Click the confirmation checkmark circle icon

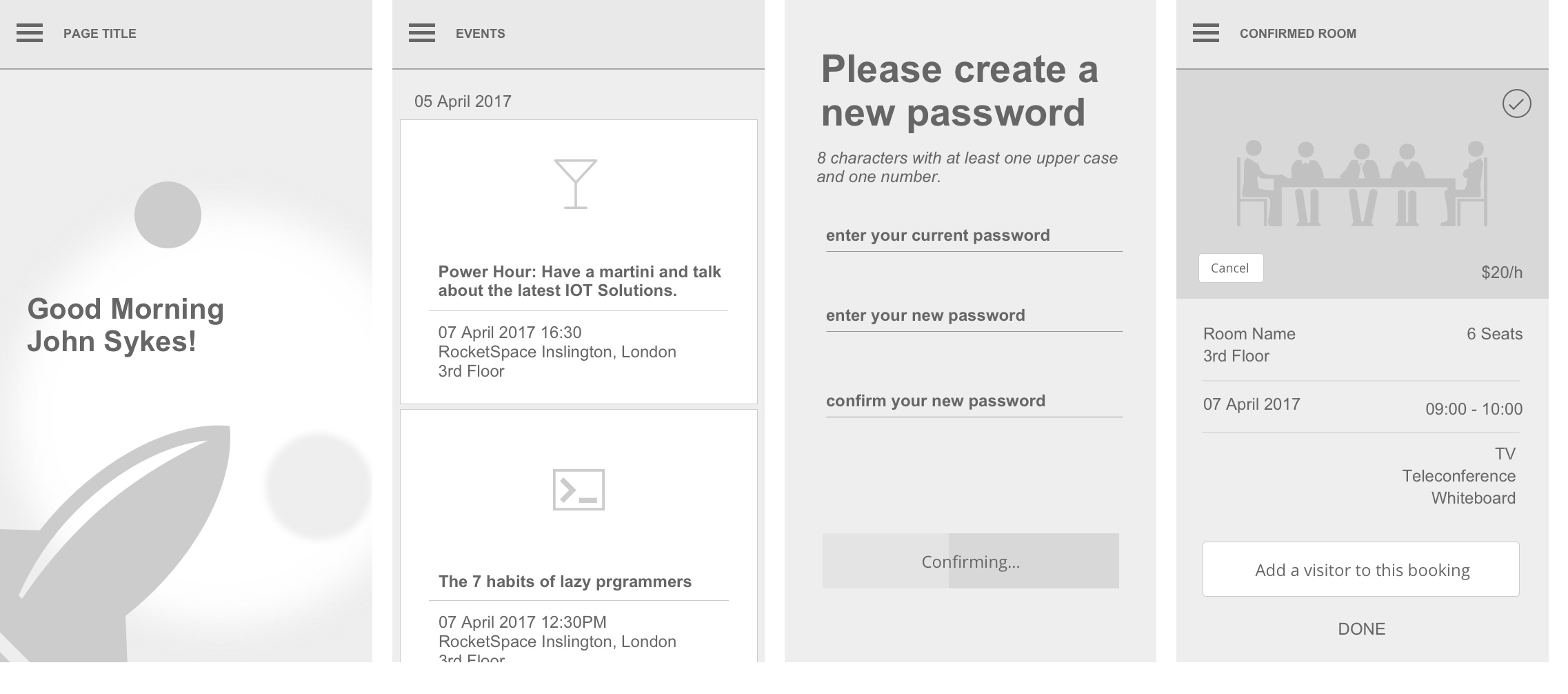tap(1517, 103)
